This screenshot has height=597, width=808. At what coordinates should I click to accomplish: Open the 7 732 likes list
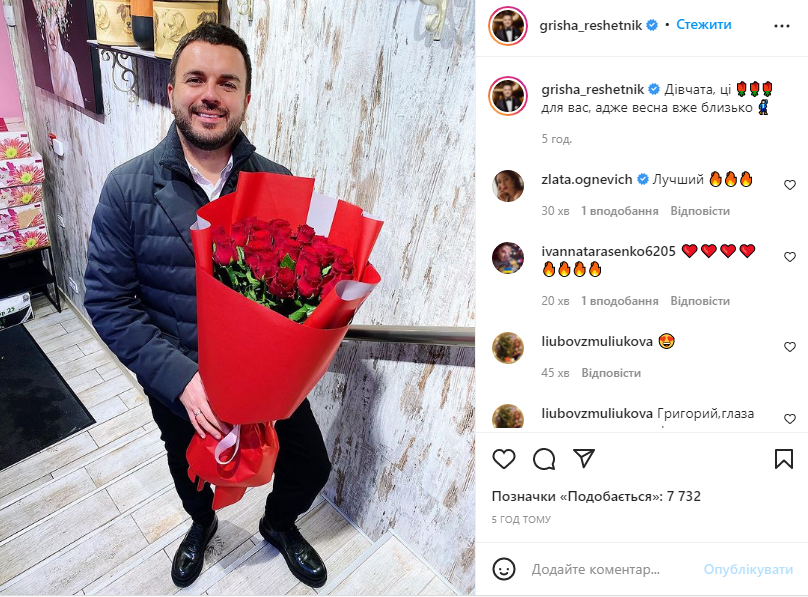(596, 497)
